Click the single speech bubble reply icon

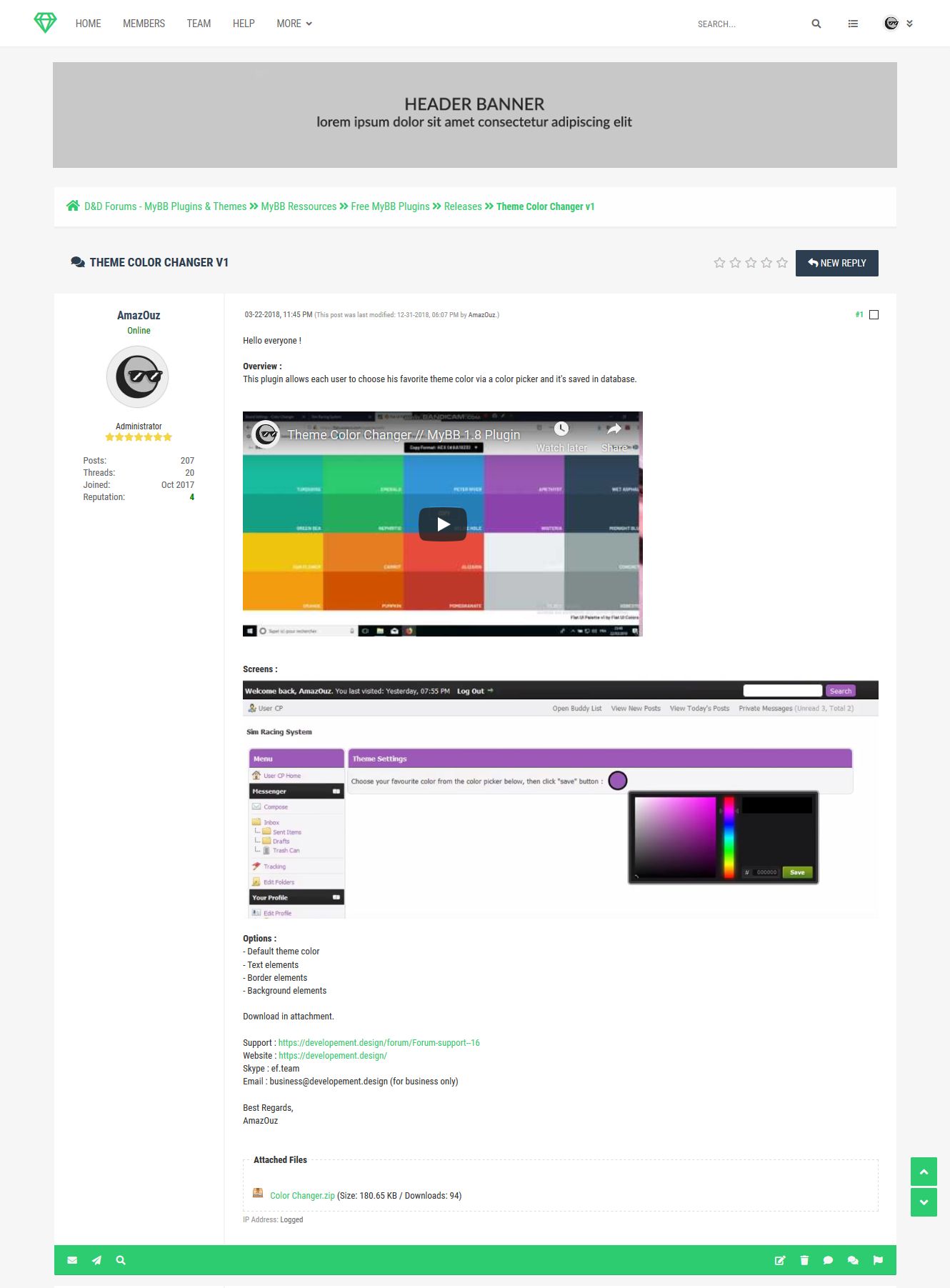coord(828,1260)
